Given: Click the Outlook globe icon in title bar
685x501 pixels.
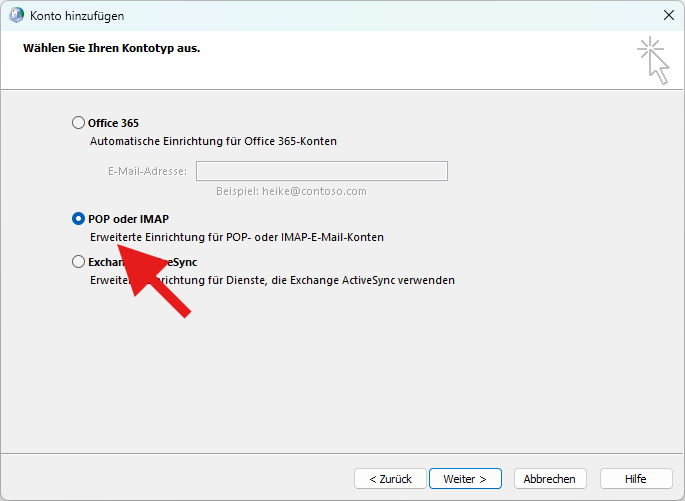Looking at the screenshot, I should coord(16,15).
